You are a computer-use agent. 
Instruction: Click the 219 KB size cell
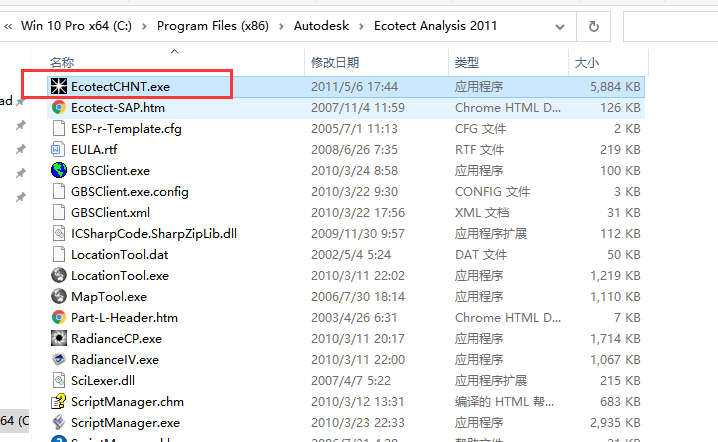tap(620, 150)
